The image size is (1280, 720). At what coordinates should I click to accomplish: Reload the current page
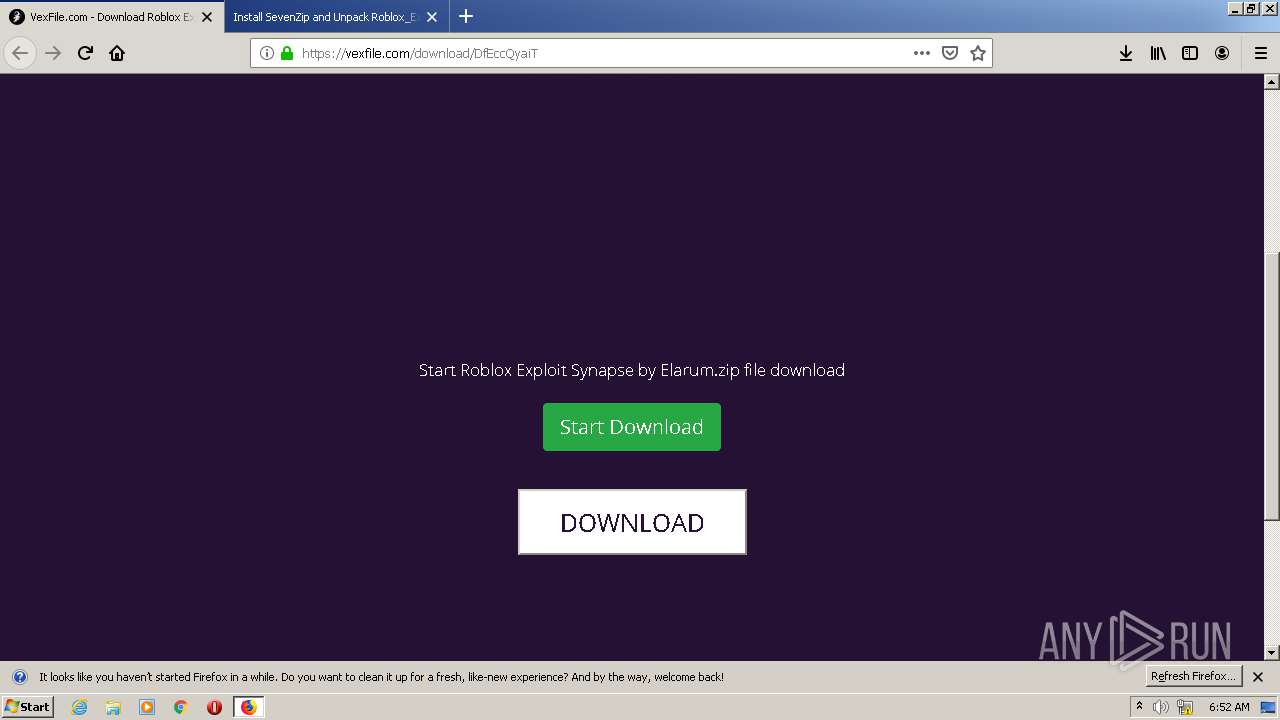point(85,53)
